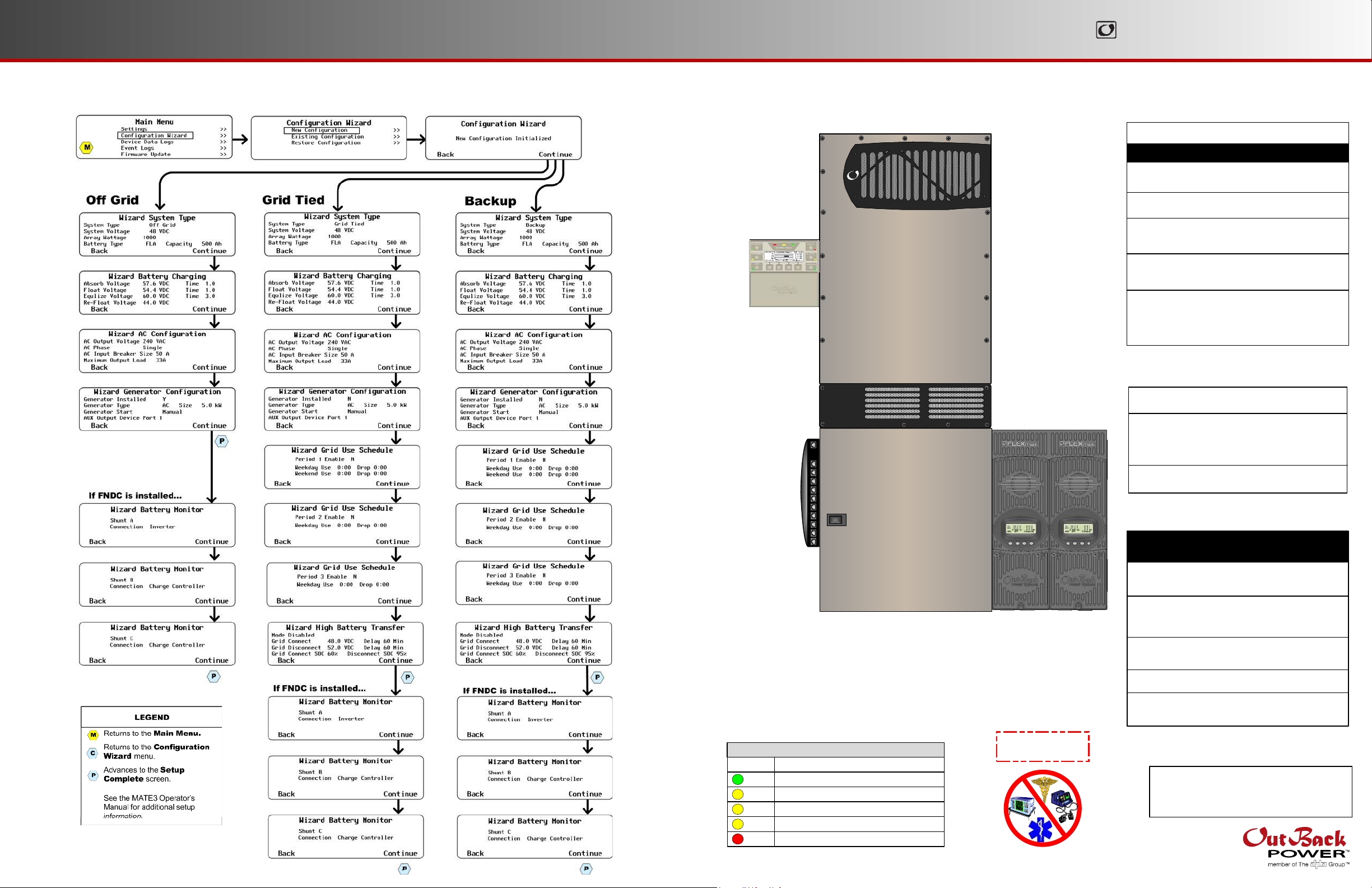
Task: Click the yellow M hexagon in Main Menu screen
Action: pos(86,147)
